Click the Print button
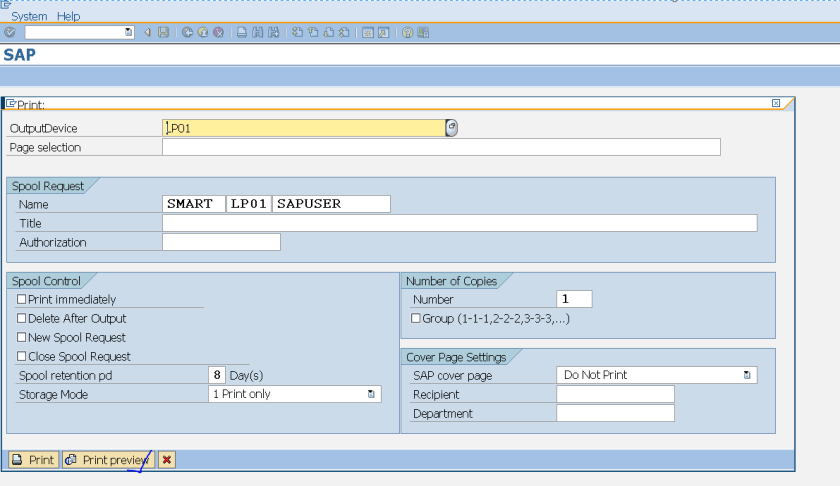 tap(33, 460)
